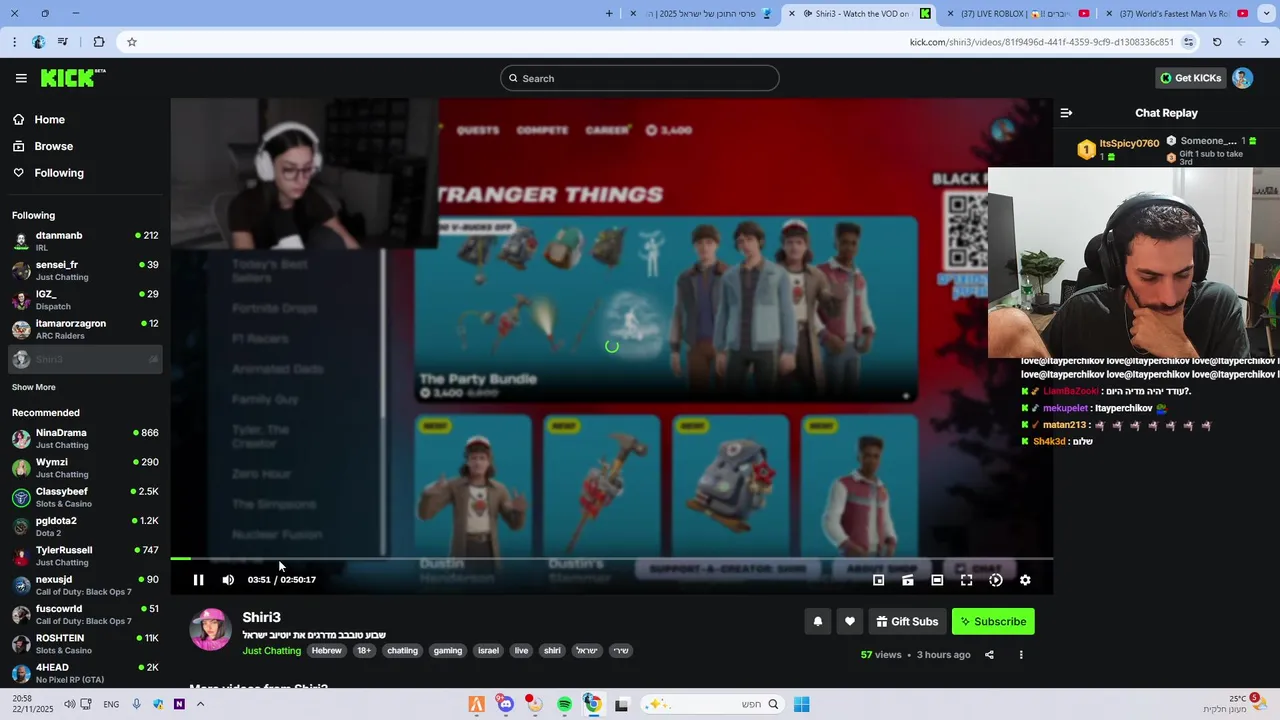Switch to the Shiri3 VOD browser tab

[x=860, y=14]
